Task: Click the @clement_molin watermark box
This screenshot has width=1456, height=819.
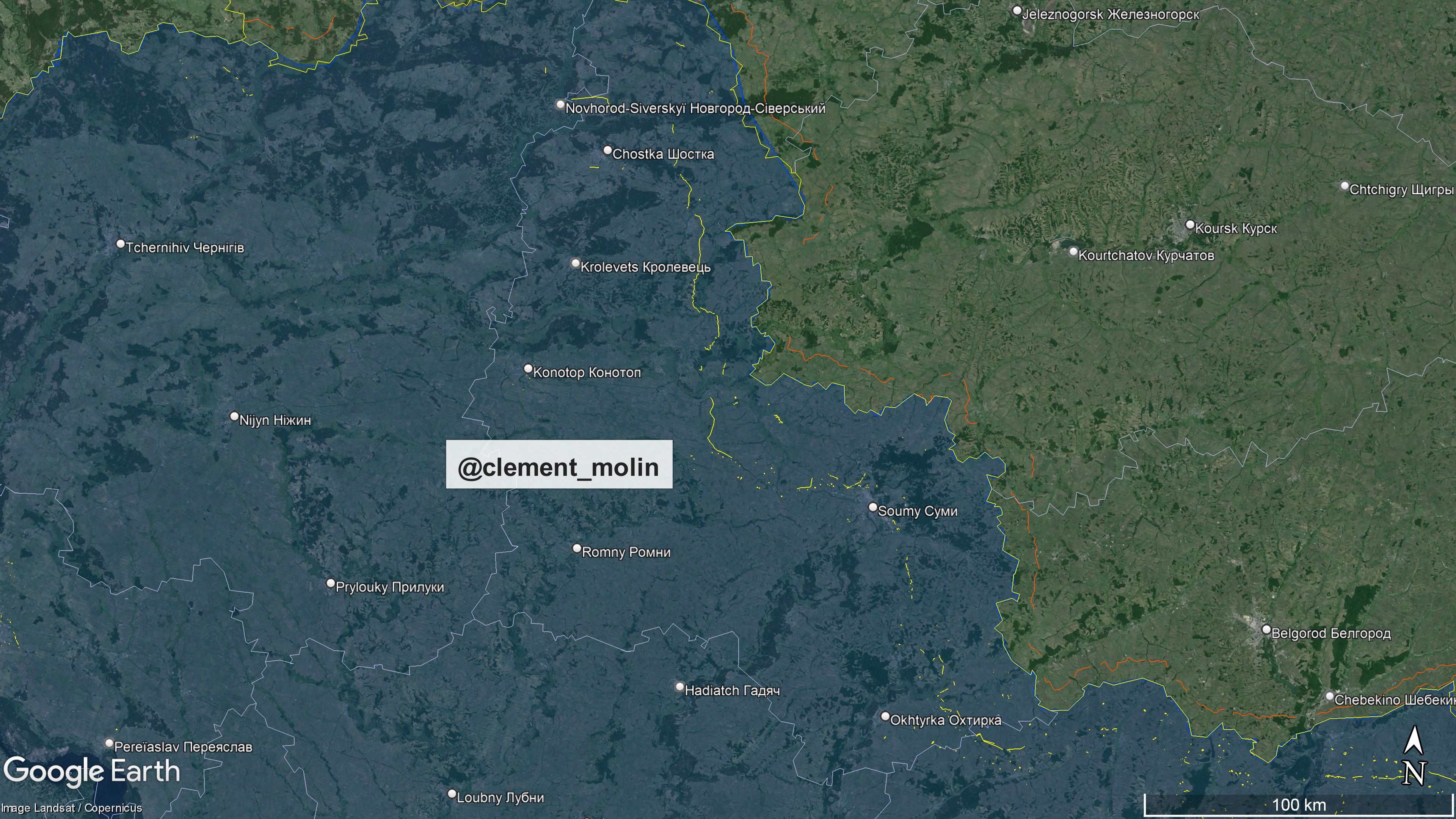Action: 559,464
